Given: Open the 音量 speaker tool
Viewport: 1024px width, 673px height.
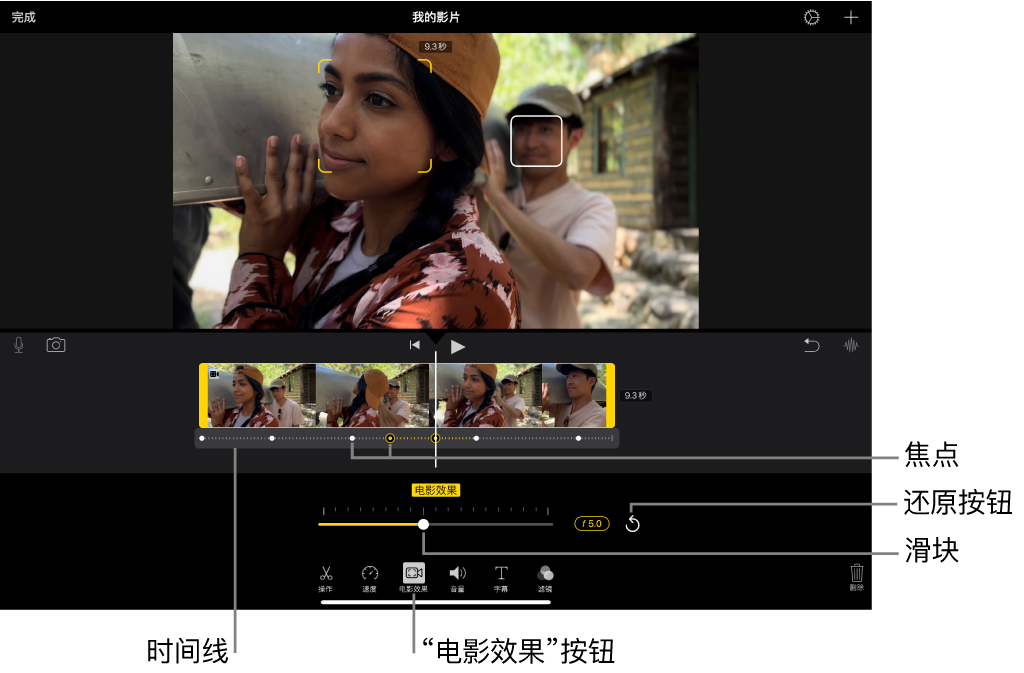Looking at the screenshot, I should pos(457,578).
